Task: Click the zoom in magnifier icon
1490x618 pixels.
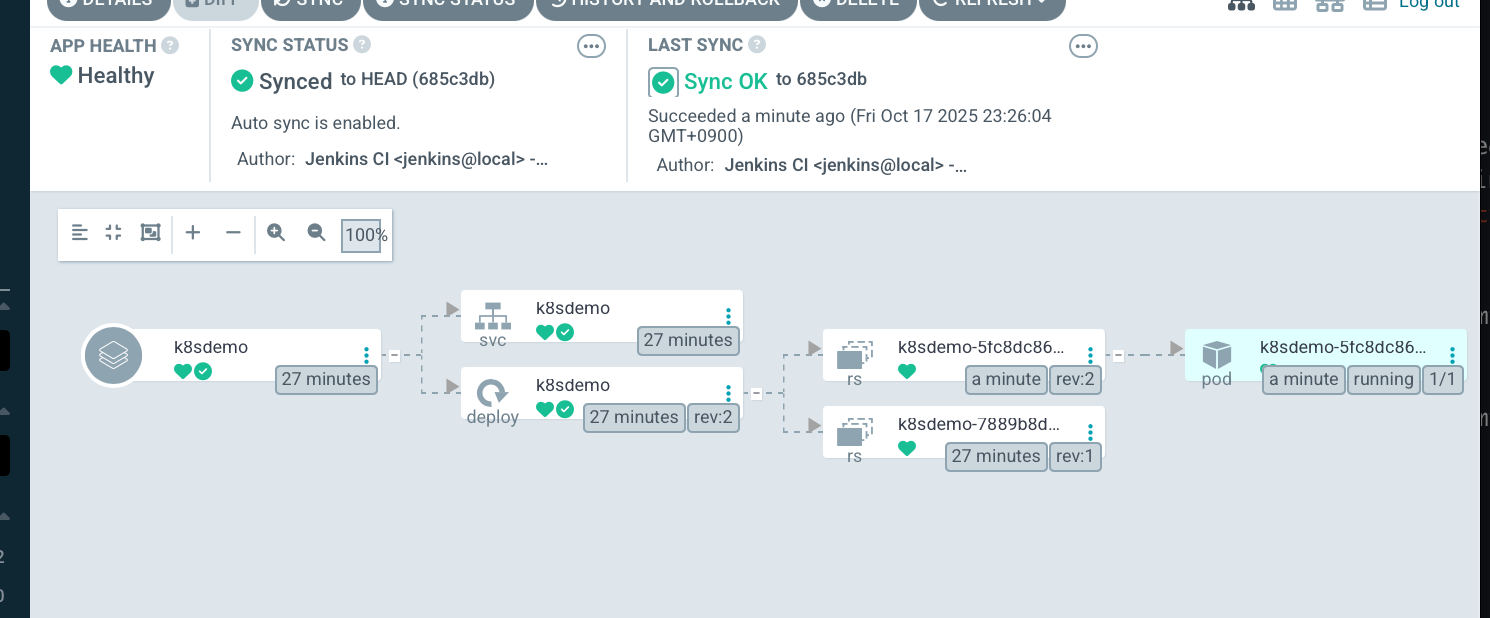Action: coord(276,233)
